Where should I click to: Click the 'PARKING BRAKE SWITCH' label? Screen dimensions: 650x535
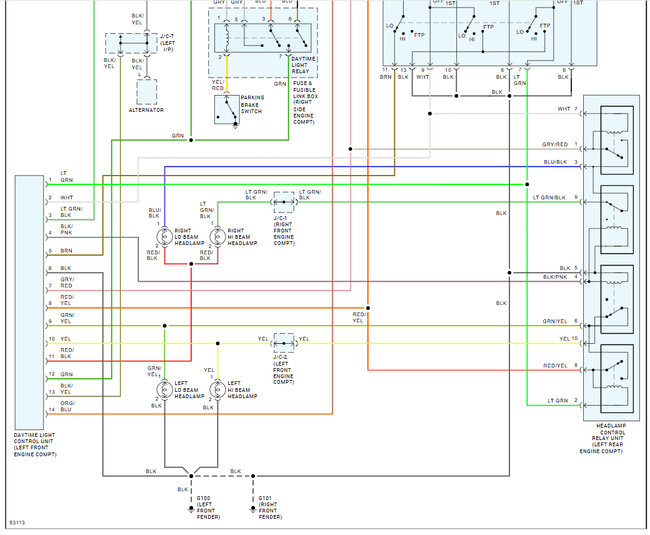[252, 104]
